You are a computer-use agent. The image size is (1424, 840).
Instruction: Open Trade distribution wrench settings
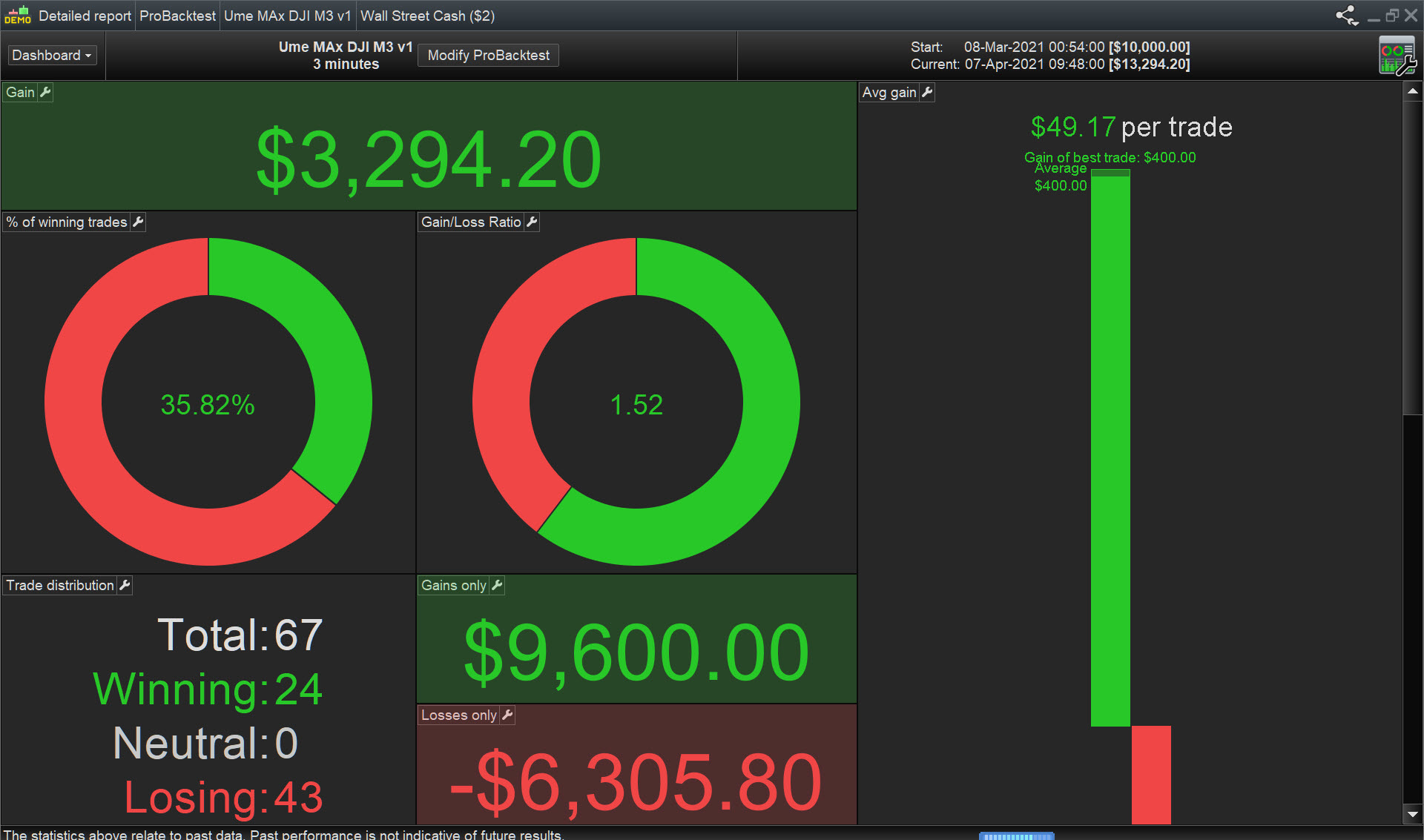click(125, 585)
